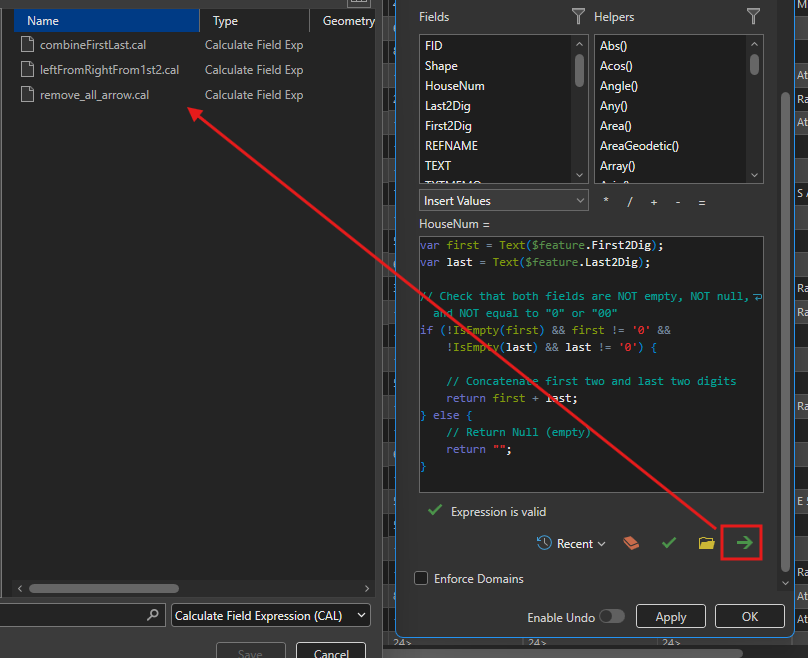Click the remove_all_arrow.cal file icon
Viewport: 808px width, 658px height.
27,94
